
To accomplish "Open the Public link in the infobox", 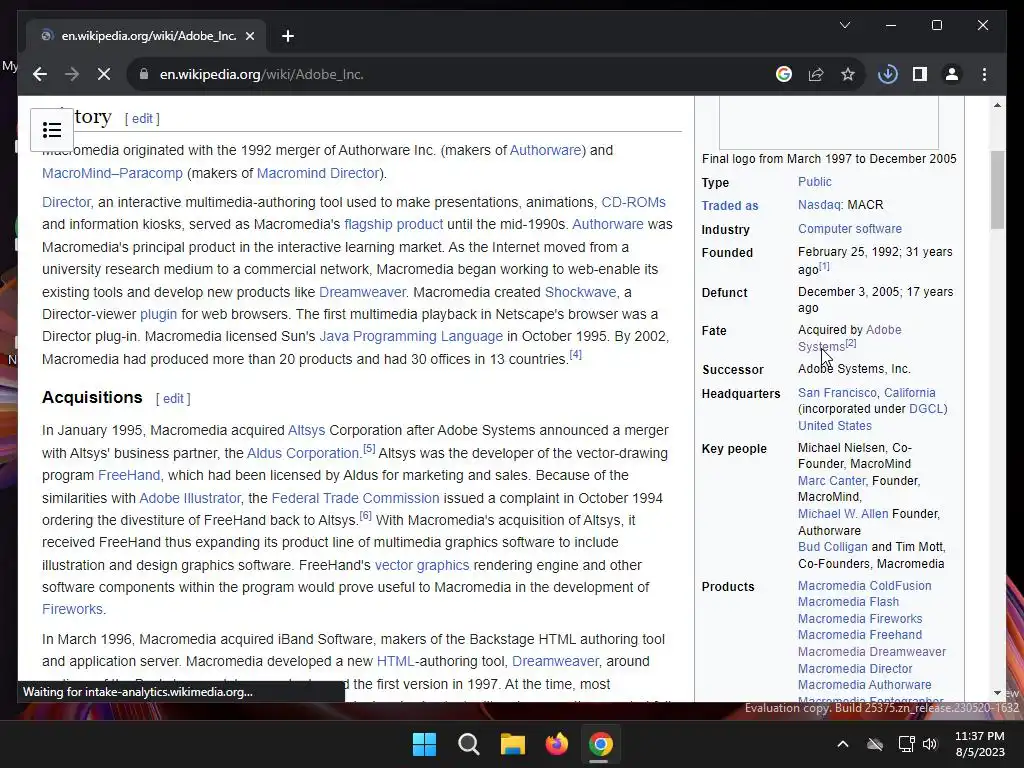I will (x=814, y=182).
